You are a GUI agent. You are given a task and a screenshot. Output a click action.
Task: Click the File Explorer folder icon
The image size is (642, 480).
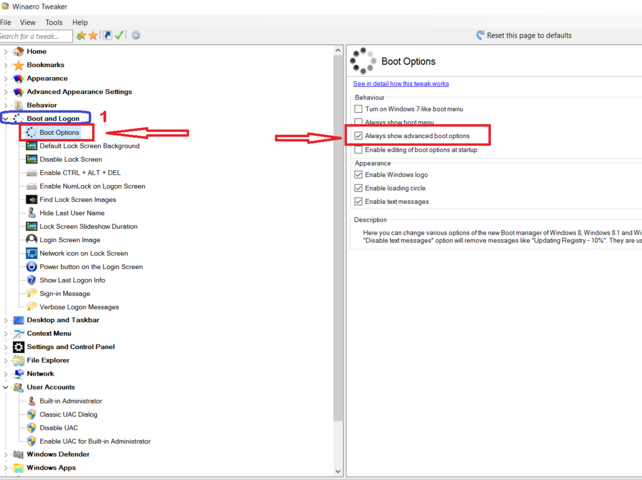click(x=18, y=360)
